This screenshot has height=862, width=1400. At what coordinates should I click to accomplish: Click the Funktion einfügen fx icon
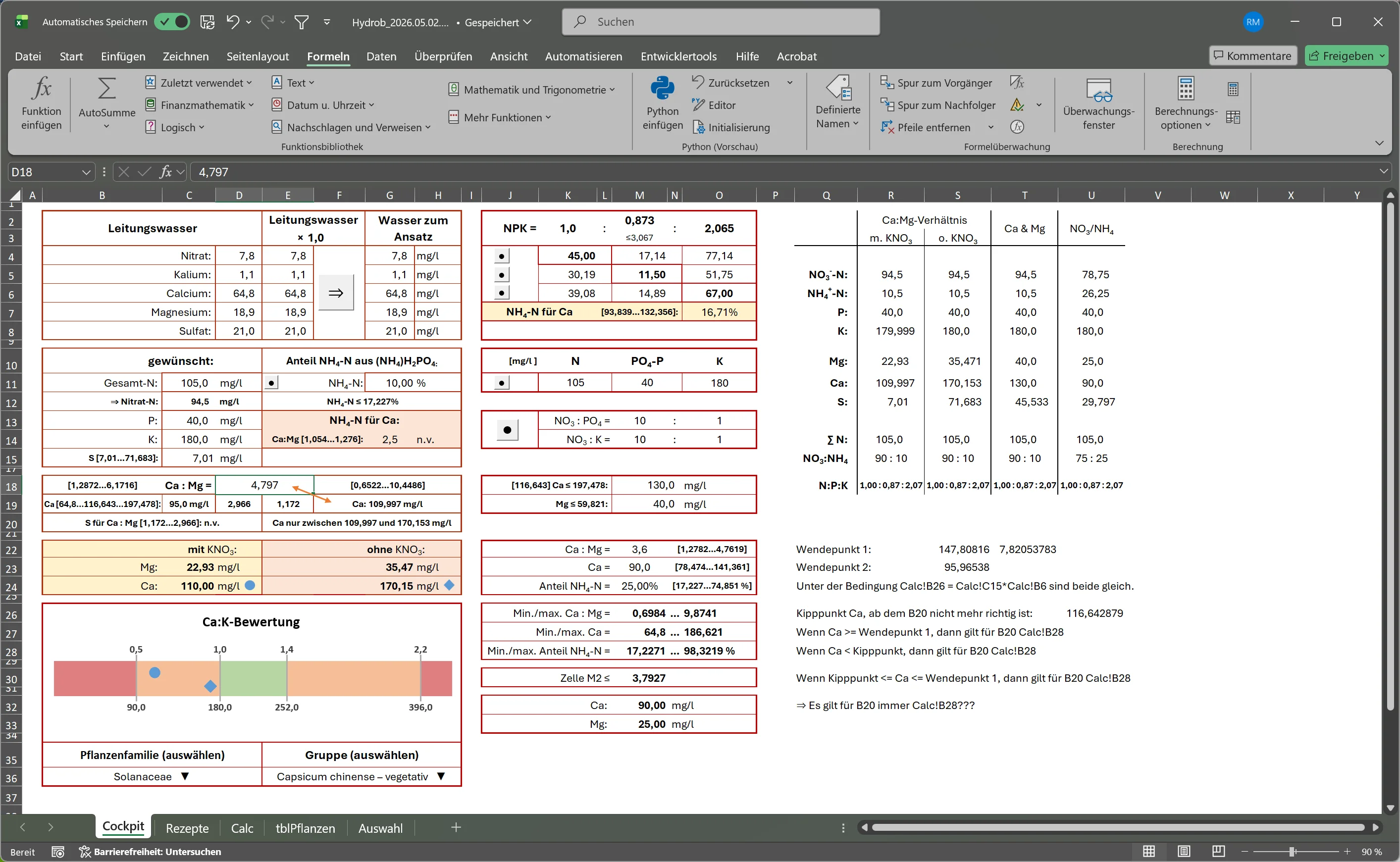[x=42, y=88]
